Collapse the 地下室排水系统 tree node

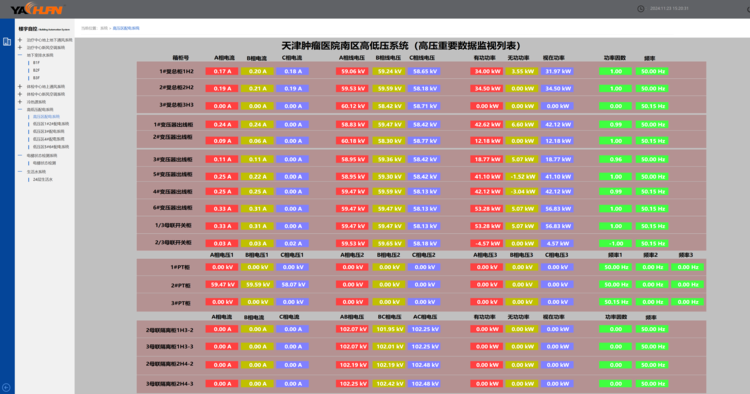(20, 55)
